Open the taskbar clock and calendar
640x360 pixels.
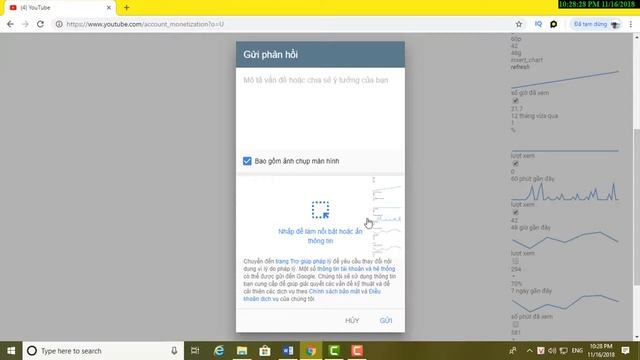pyautogui.click(x=601, y=351)
